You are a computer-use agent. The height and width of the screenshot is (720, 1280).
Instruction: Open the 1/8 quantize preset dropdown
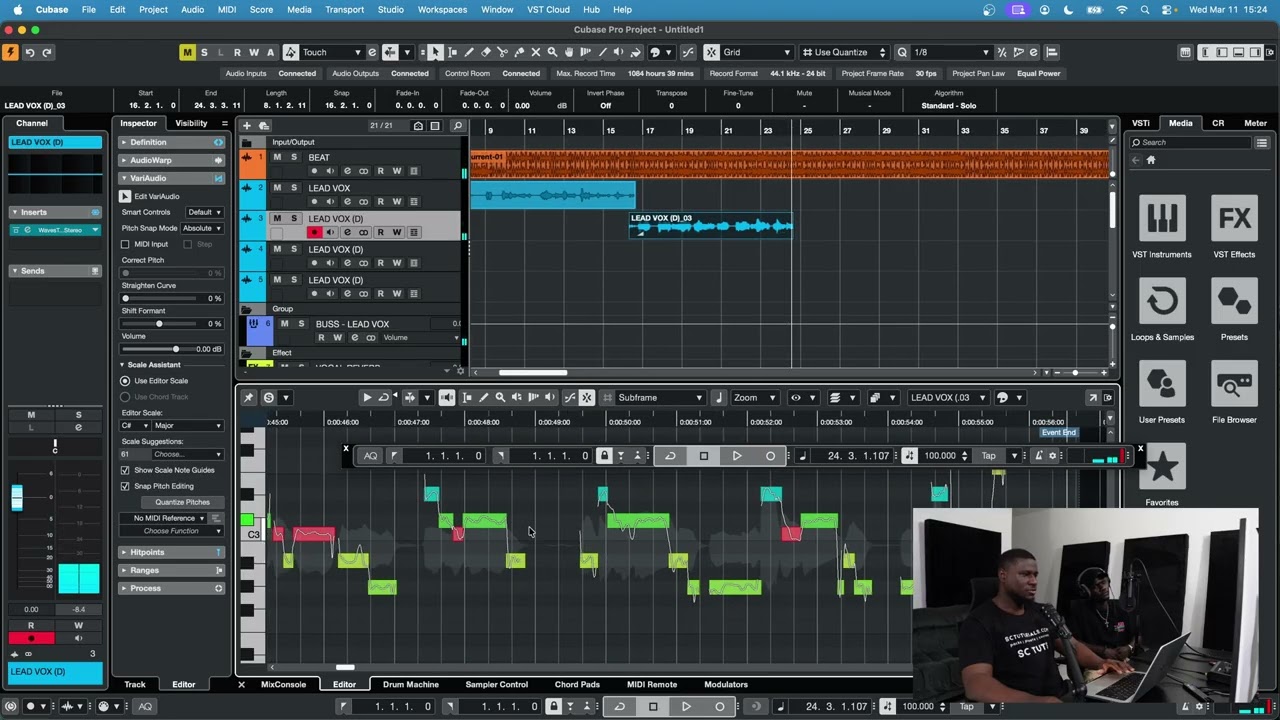tap(950, 52)
